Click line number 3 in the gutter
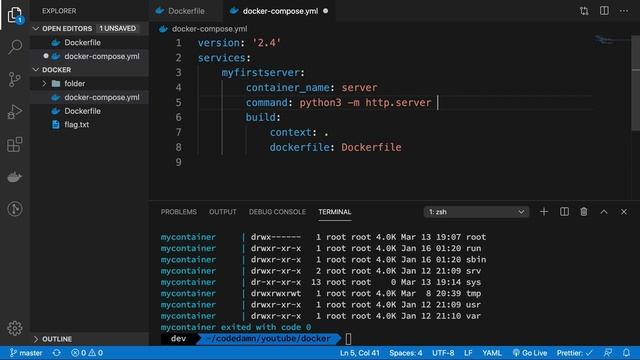 pos(178,73)
